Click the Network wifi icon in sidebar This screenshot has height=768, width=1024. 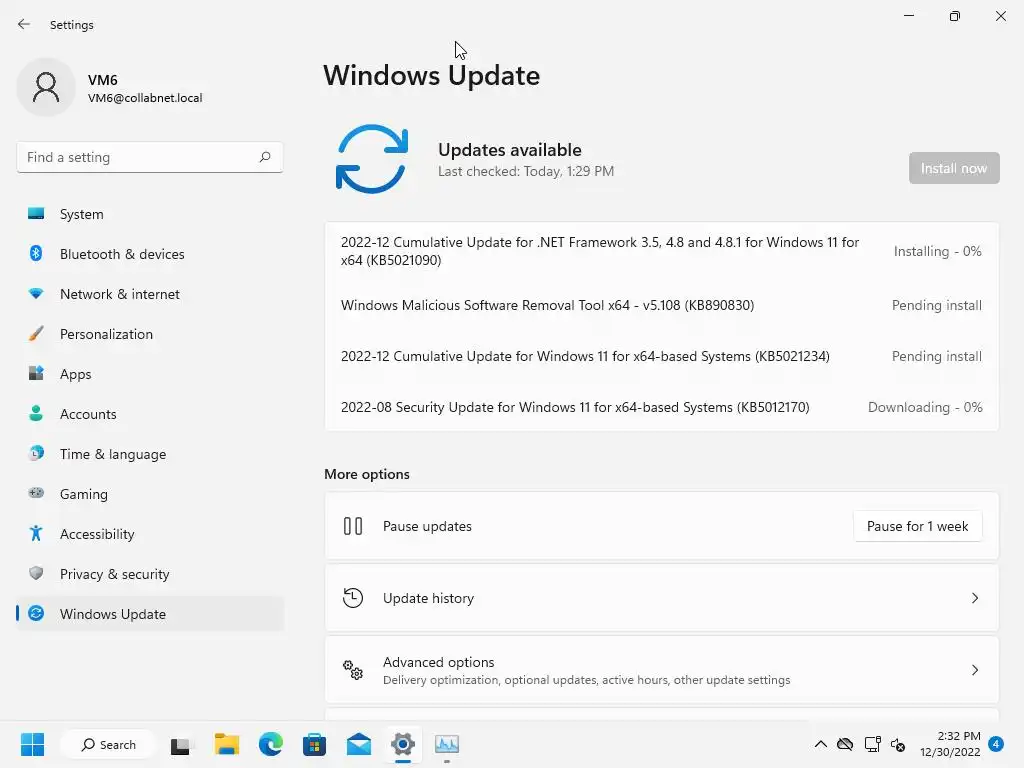point(36,294)
